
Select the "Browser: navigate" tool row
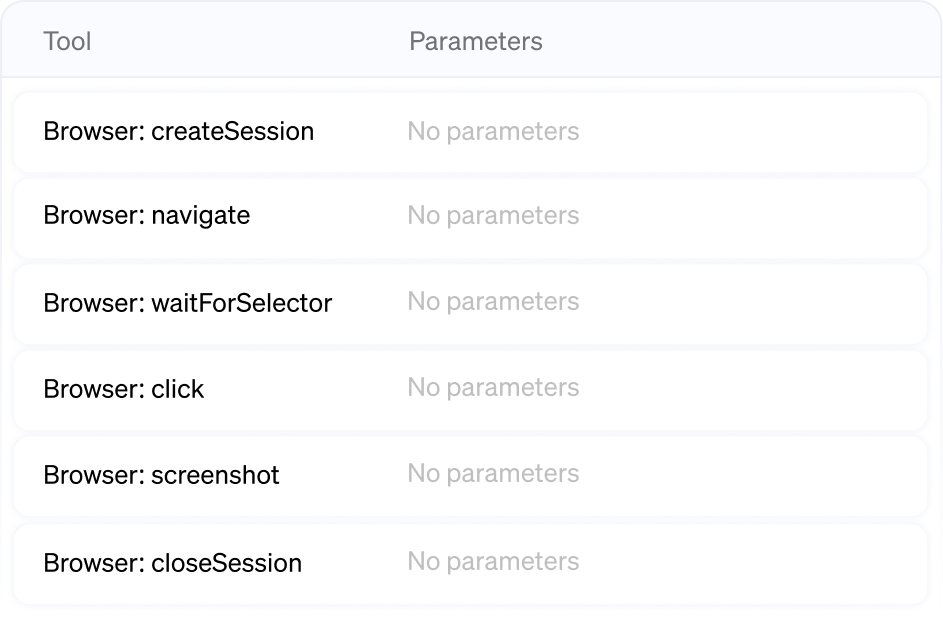pos(470,216)
